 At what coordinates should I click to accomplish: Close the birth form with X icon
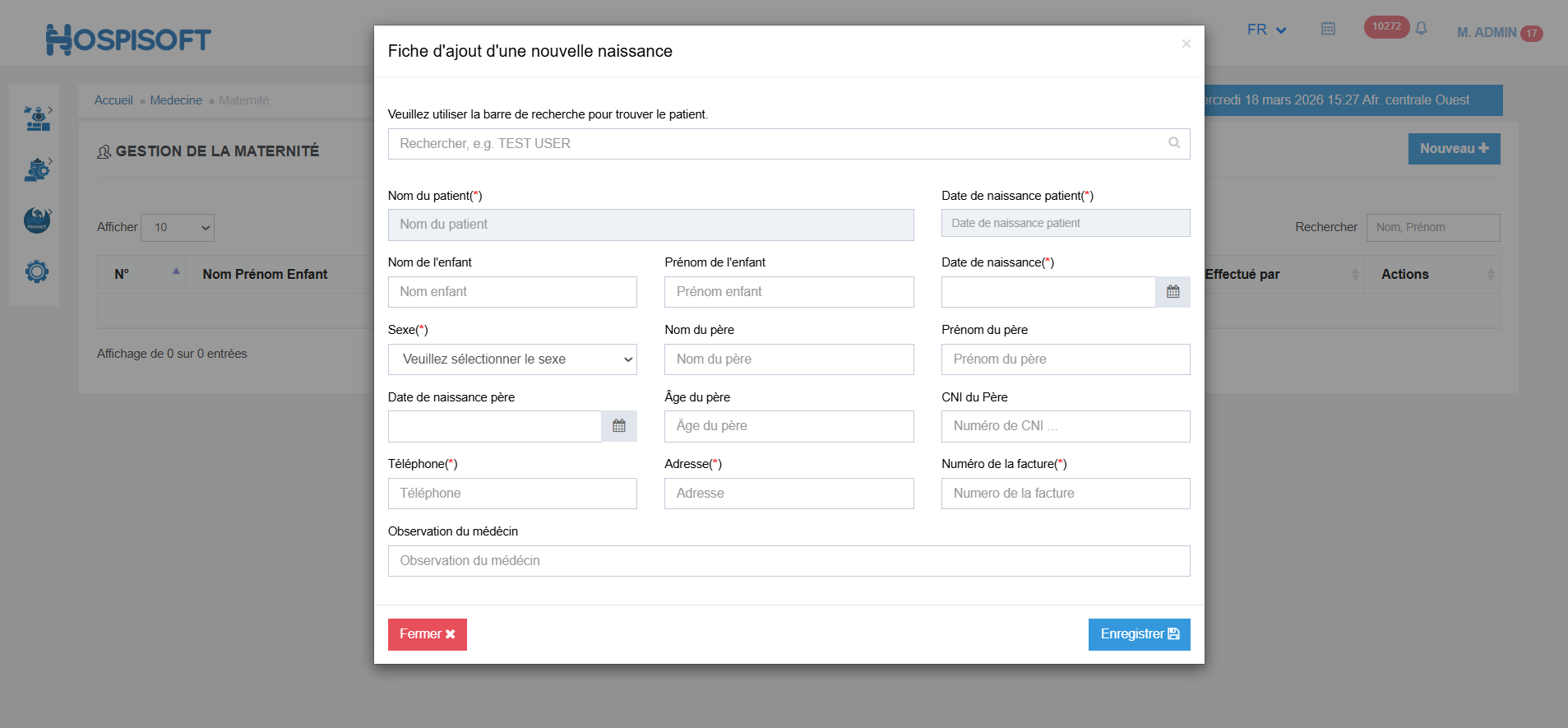(x=1186, y=44)
